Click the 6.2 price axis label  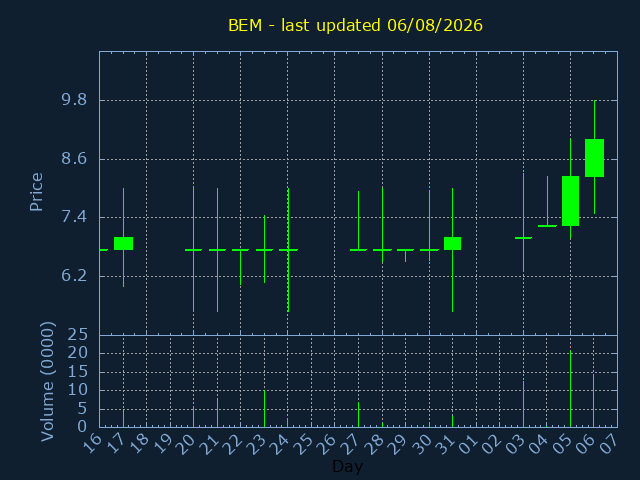tap(74, 276)
